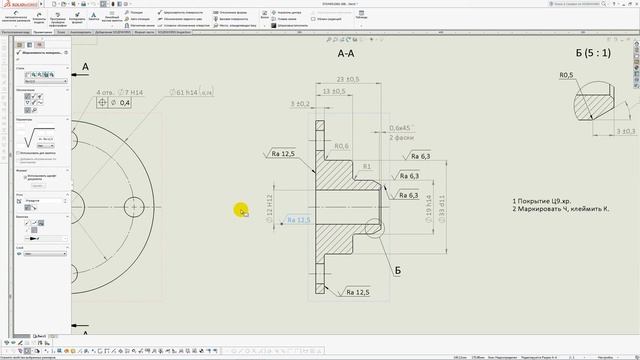The width and height of the screenshot is (640, 360).
Task: Click the Авто позиция (Auto Balloon) tool
Action: (x=137, y=19)
